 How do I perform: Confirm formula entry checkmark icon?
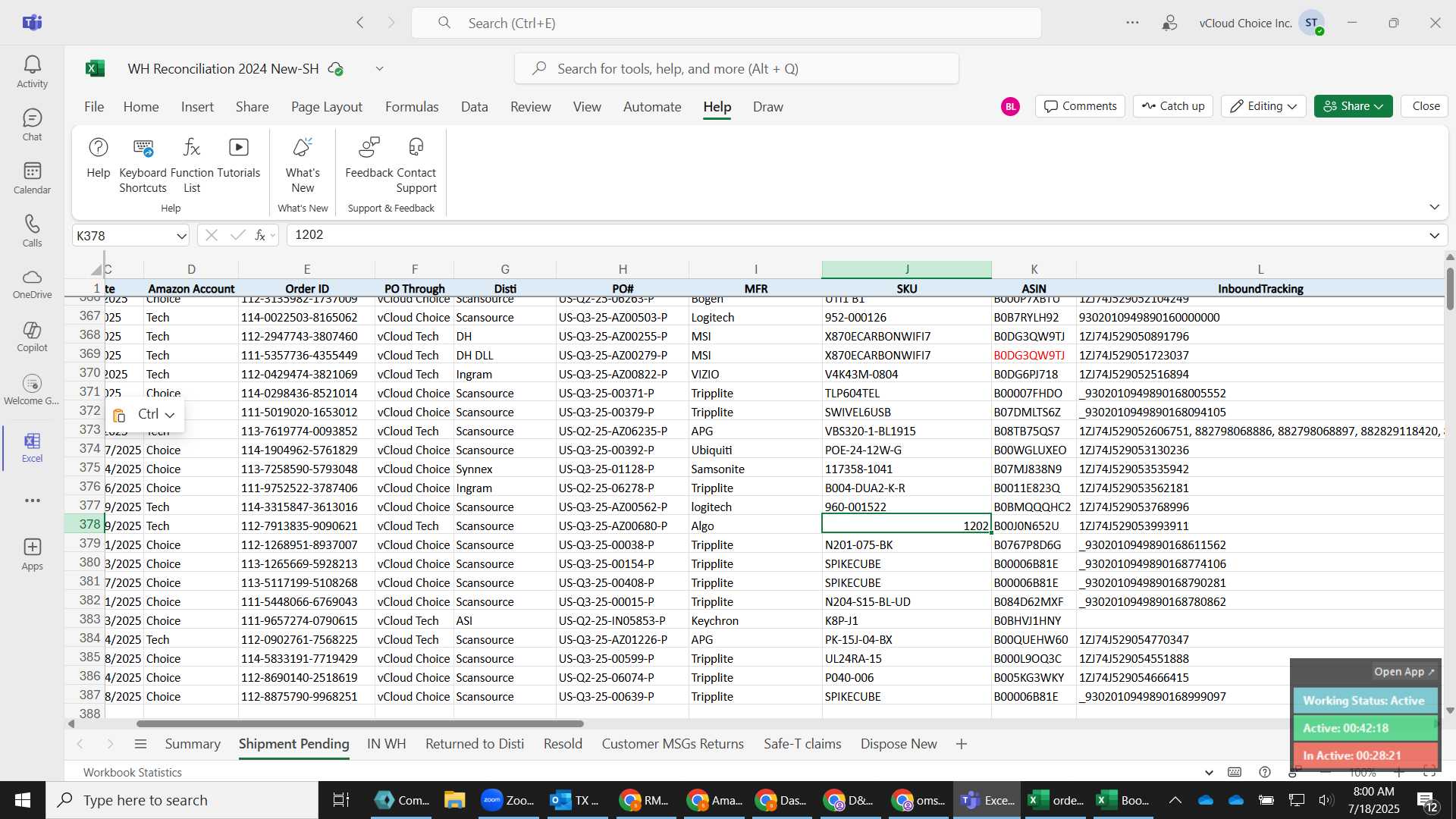pos(237,235)
